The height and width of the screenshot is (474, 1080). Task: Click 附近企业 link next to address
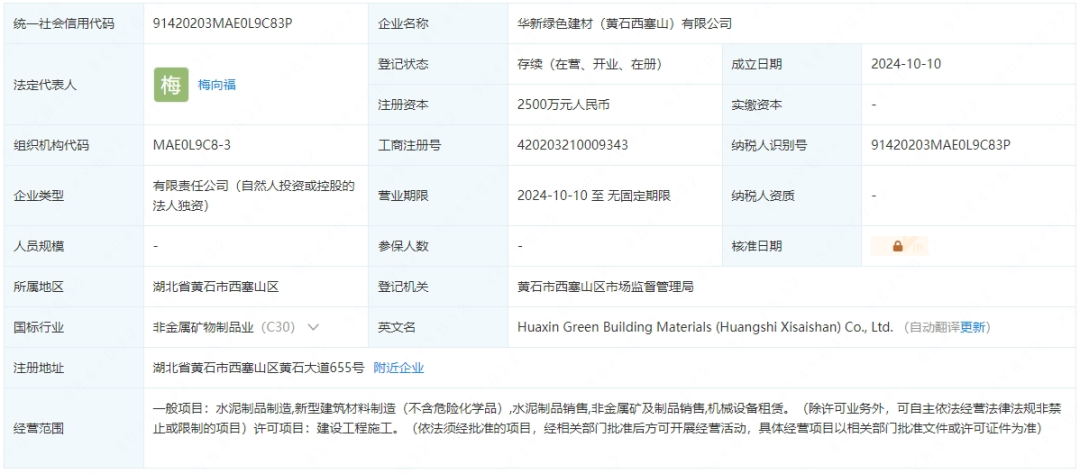[x=399, y=368]
